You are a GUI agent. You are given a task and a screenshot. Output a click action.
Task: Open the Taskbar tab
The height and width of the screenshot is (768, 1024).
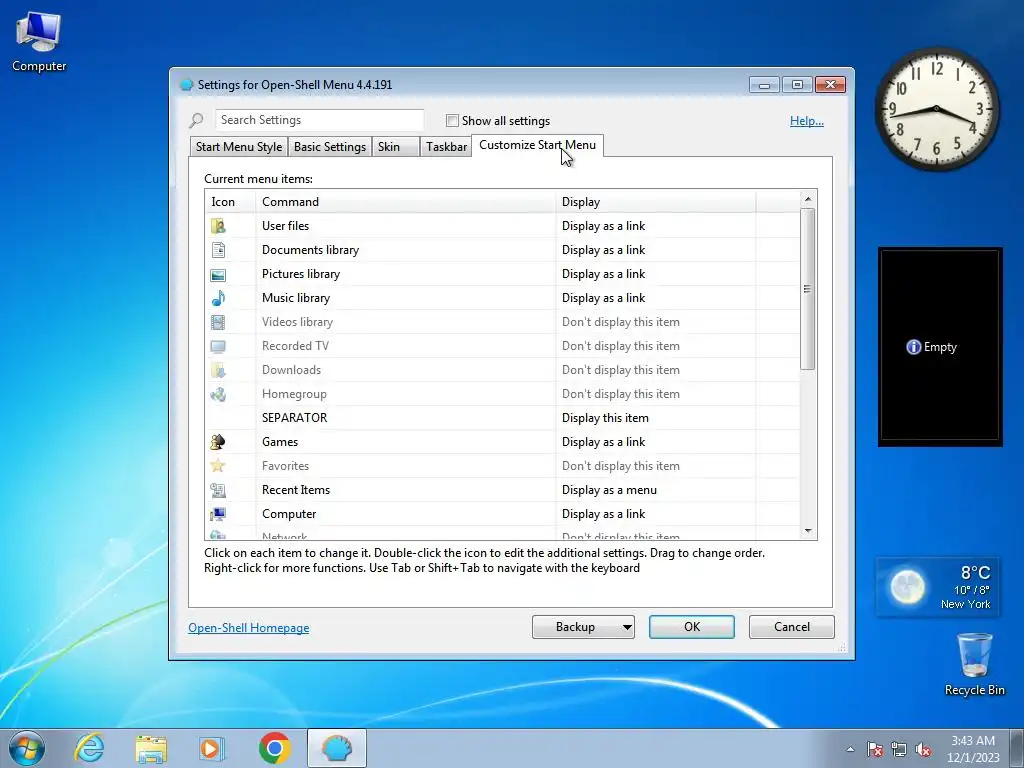tap(446, 147)
